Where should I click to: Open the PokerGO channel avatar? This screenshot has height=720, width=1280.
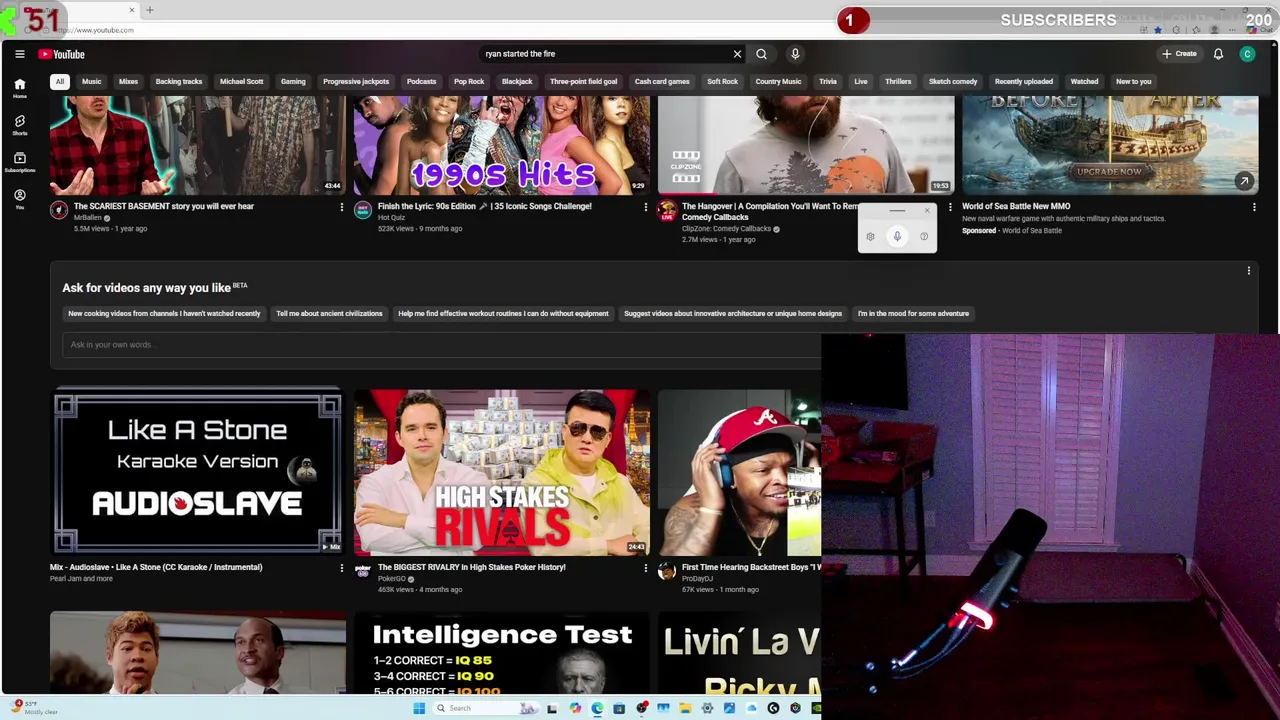[x=363, y=571]
